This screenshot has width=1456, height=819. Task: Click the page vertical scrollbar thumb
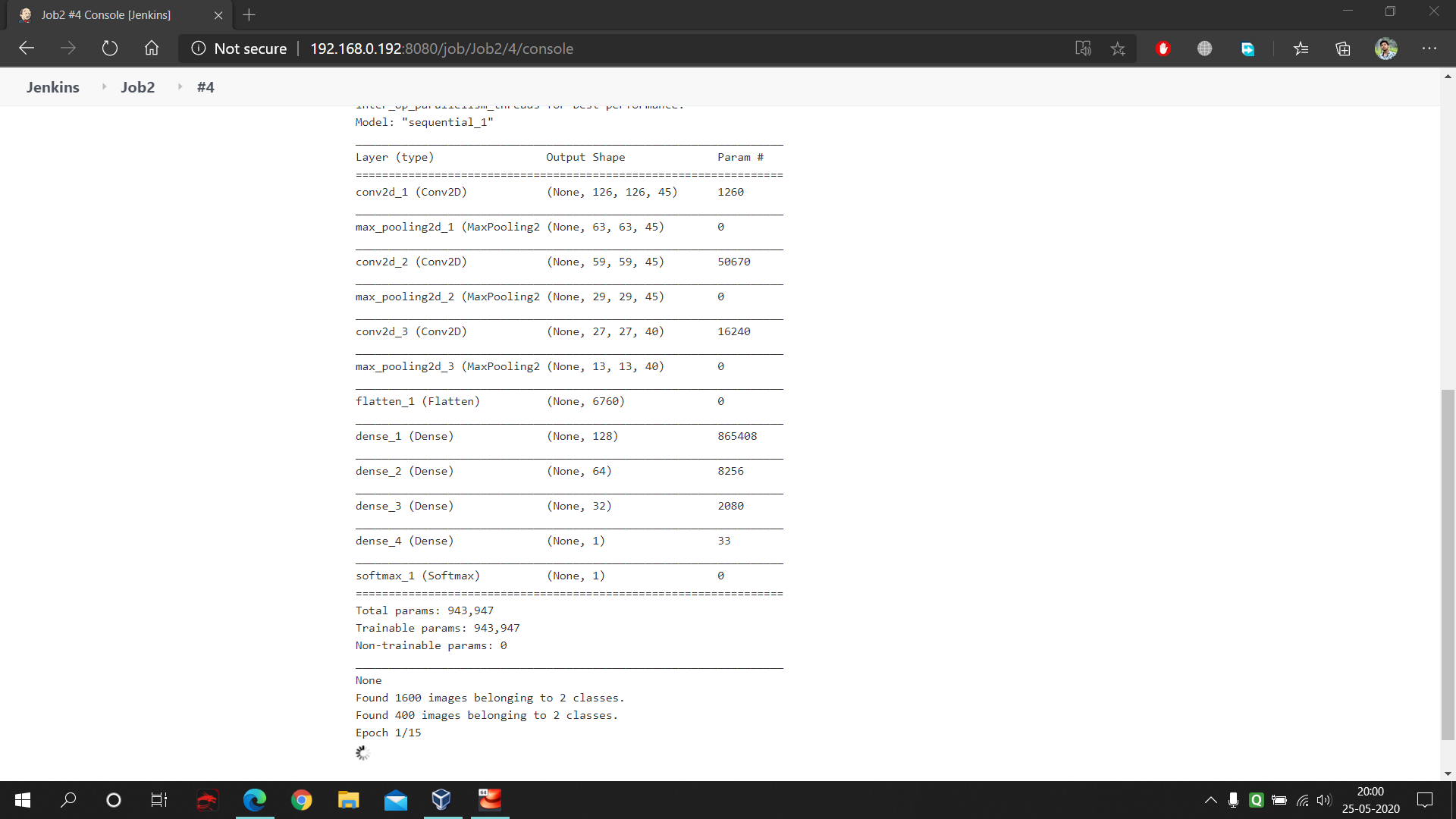pos(1448,564)
